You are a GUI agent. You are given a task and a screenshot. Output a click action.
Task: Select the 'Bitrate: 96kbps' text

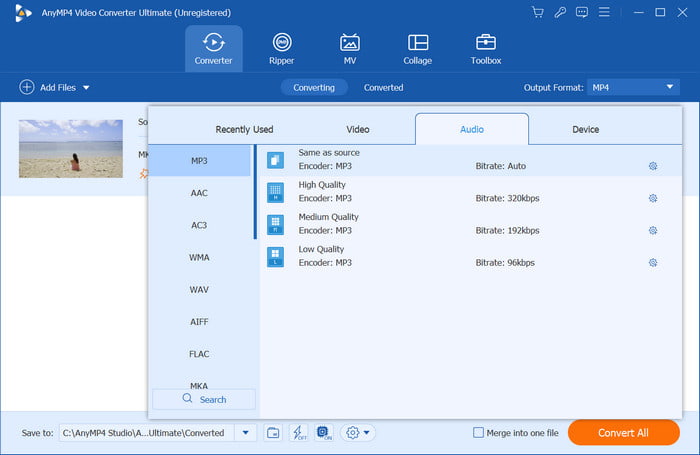[x=505, y=263]
